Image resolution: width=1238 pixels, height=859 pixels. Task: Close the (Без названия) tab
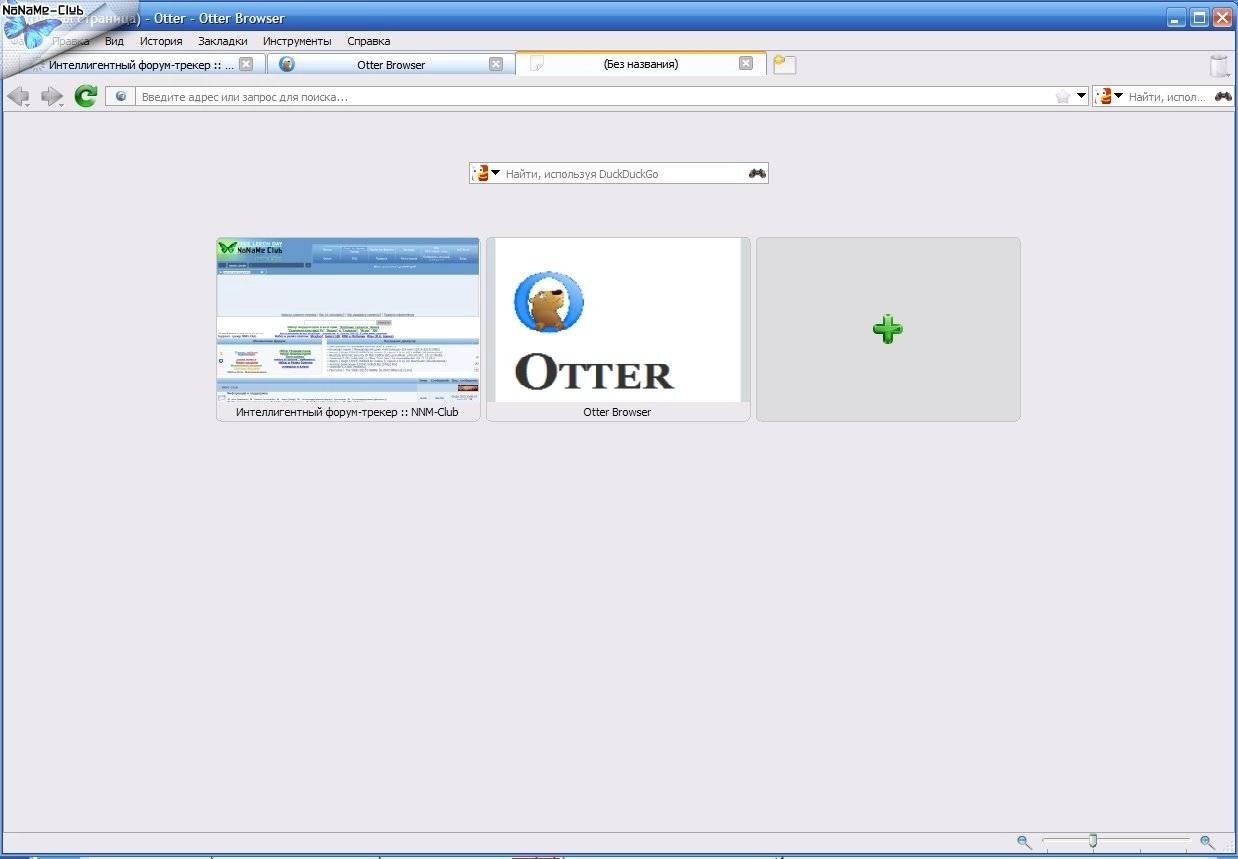[746, 63]
